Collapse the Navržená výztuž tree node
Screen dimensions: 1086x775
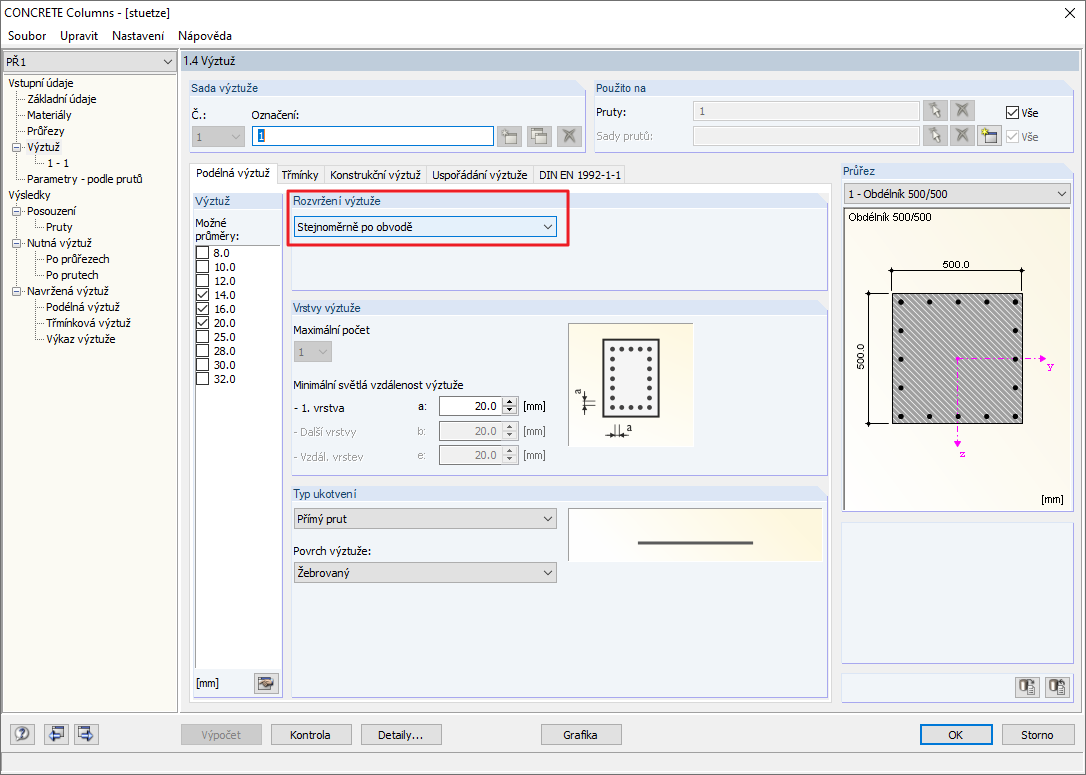tap(17, 291)
